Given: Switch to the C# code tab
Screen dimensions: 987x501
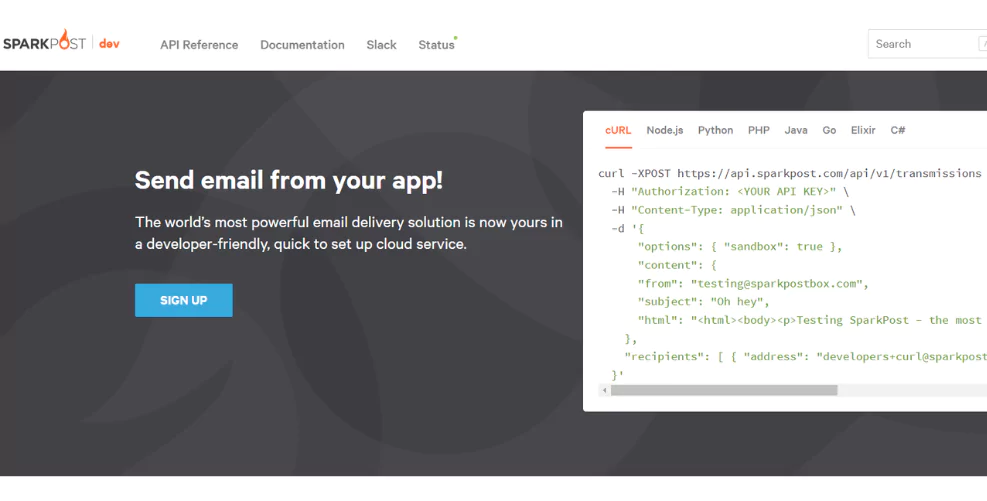Looking at the screenshot, I should (898, 130).
